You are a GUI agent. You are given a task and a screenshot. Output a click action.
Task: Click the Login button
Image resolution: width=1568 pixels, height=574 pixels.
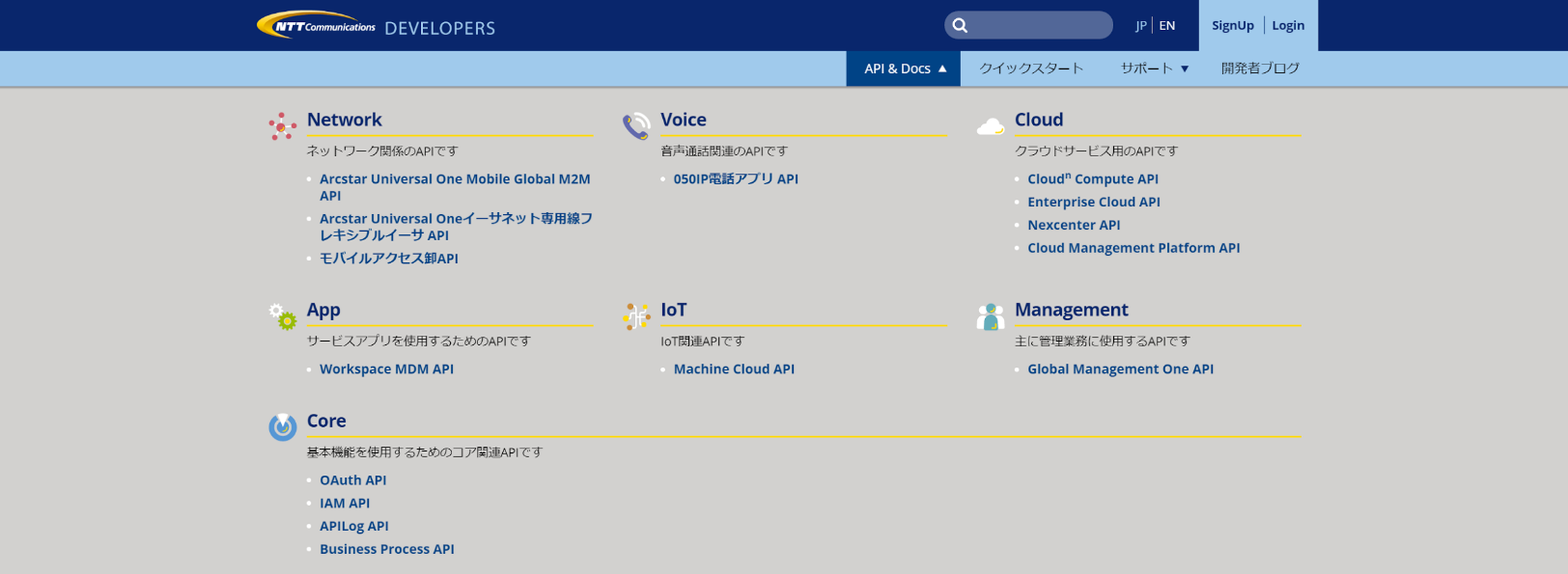point(1288,26)
